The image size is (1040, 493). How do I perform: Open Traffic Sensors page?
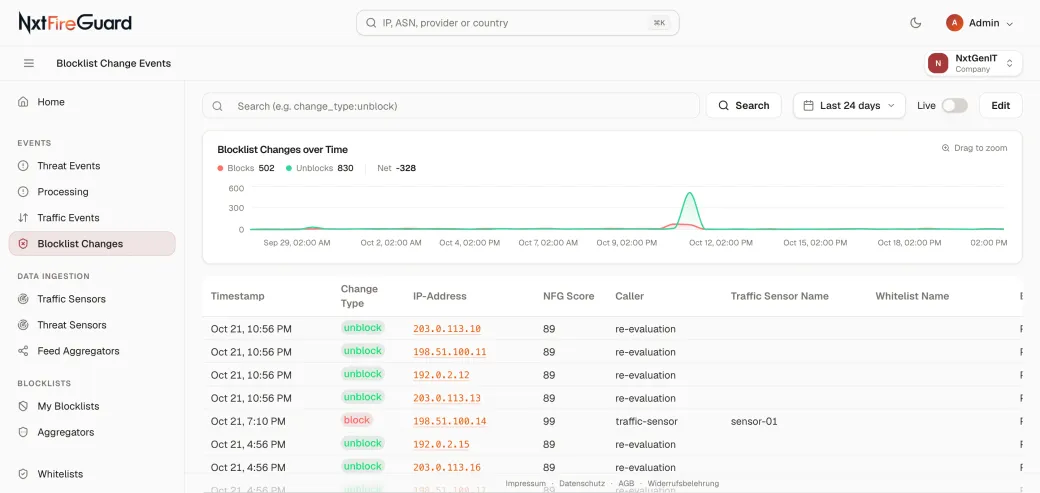(71, 299)
